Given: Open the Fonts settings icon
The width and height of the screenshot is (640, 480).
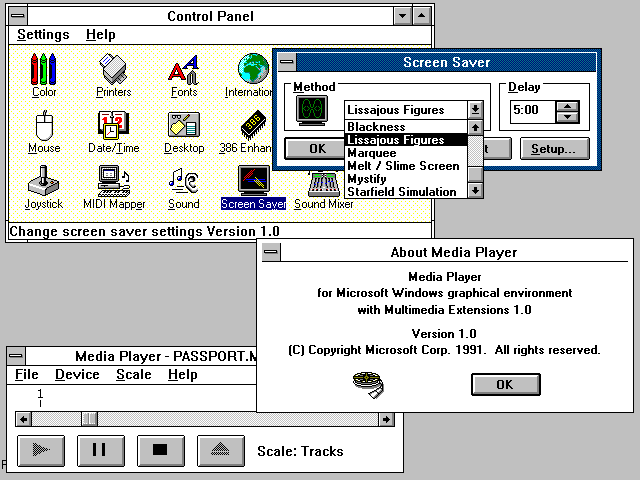Looking at the screenshot, I should click(x=184, y=71).
